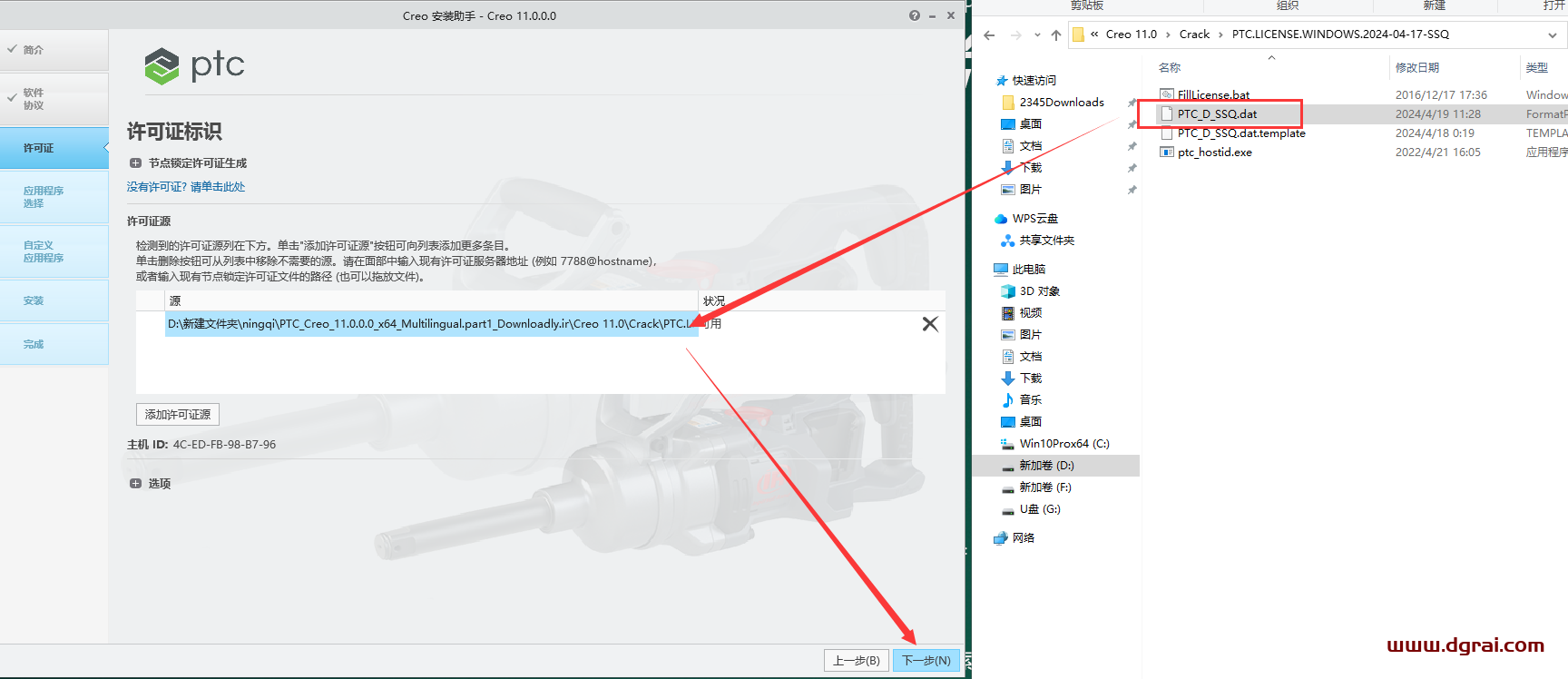Open 视频 folder under 此电脑
Image resolution: width=1568 pixels, height=679 pixels.
(1030, 313)
